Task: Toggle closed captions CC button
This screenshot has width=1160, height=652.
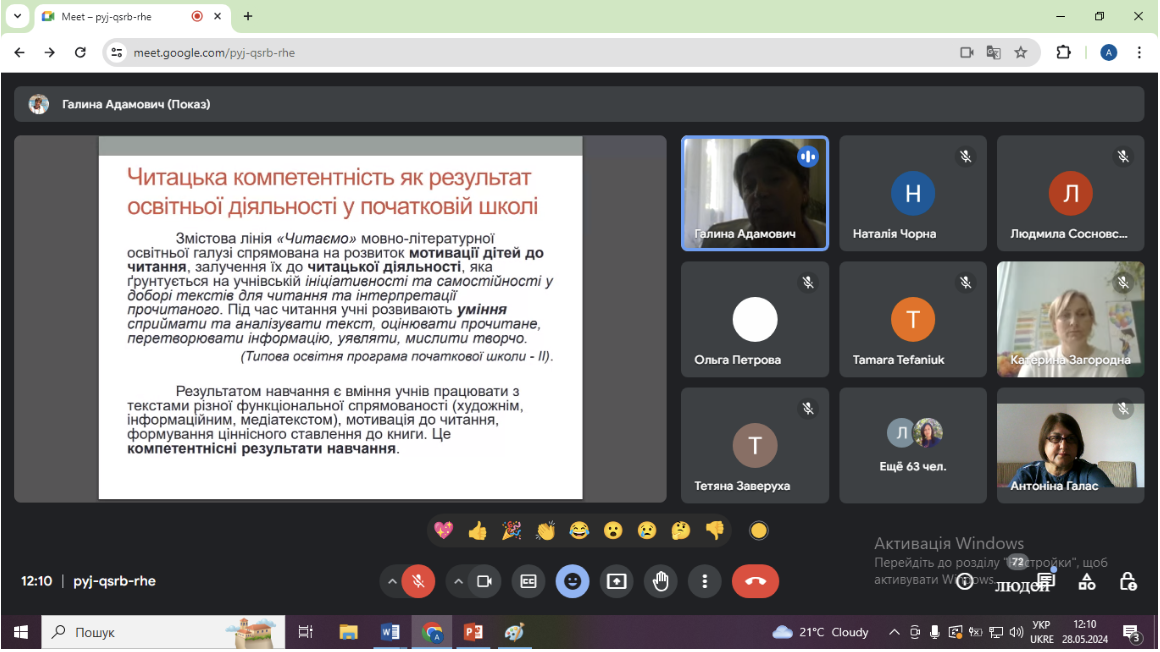Action: point(528,582)
